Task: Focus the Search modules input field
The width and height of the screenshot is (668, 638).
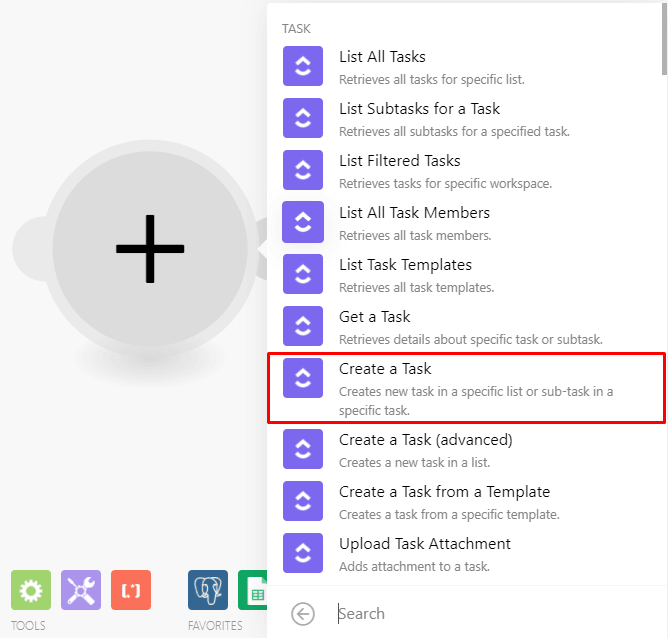Action: 490,614
